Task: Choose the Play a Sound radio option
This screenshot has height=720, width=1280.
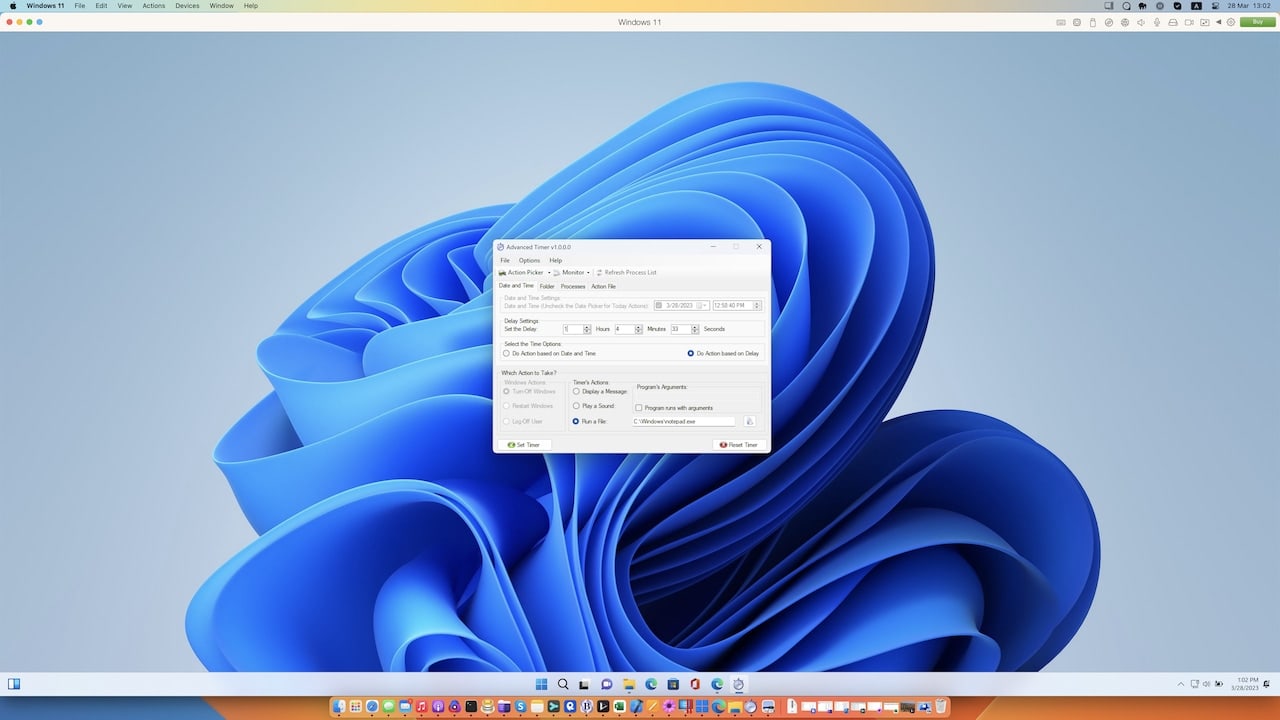Action: [594, 406]
